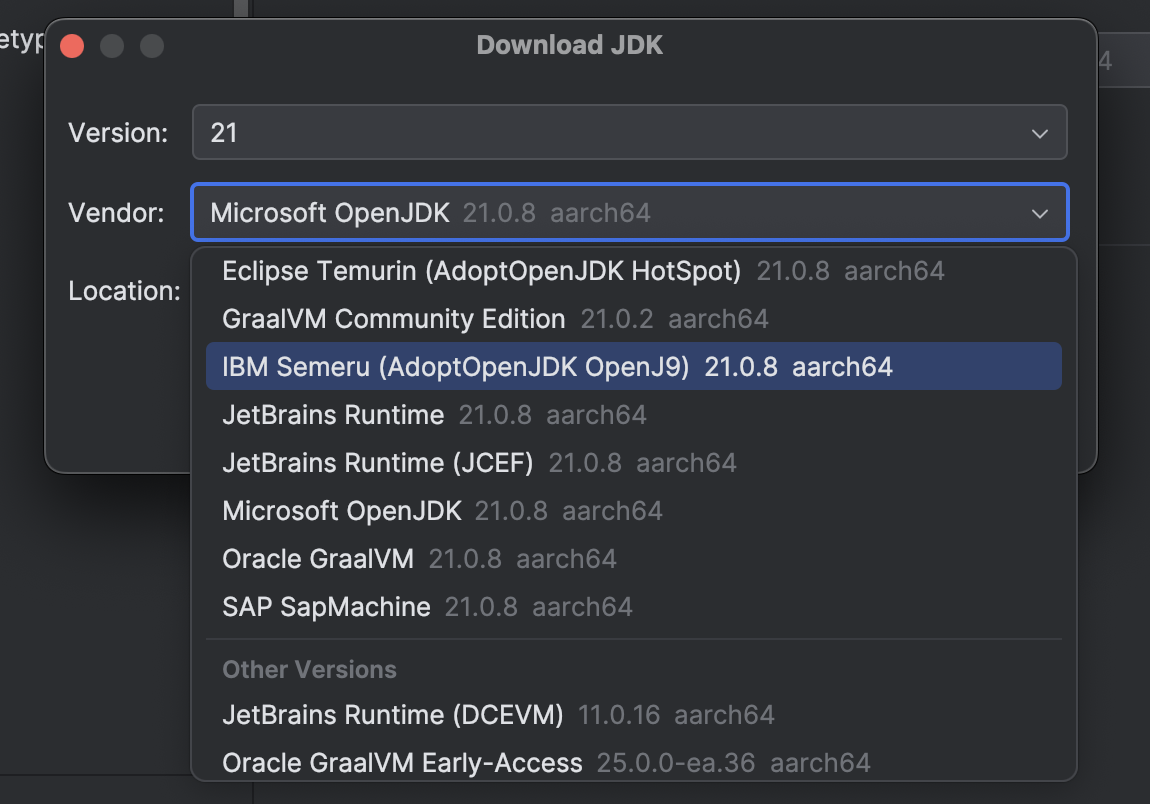Click the Download JDK dialog title

[x=570, y=45]
